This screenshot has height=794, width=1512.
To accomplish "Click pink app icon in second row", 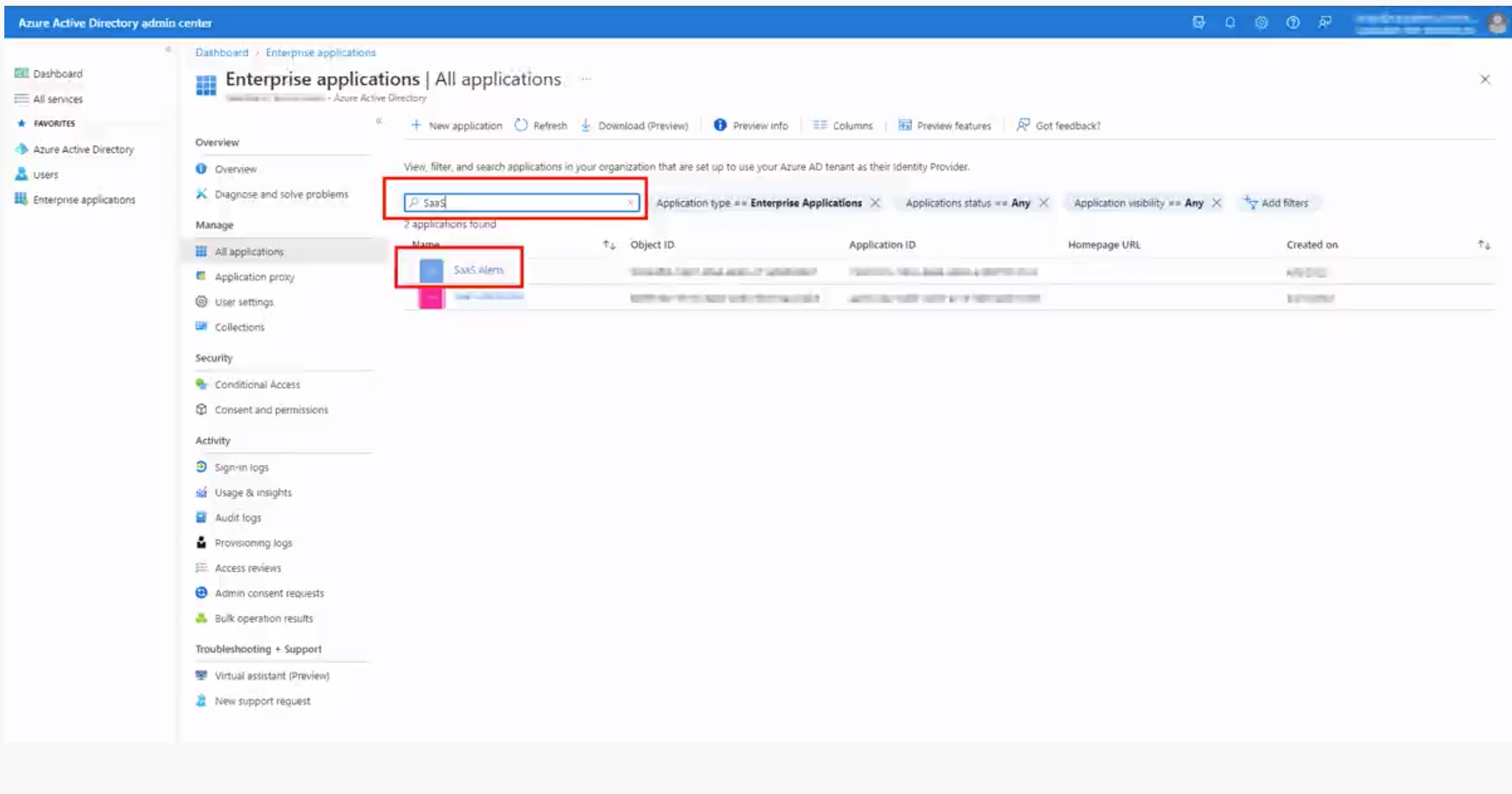I will (x=431, y=297).
